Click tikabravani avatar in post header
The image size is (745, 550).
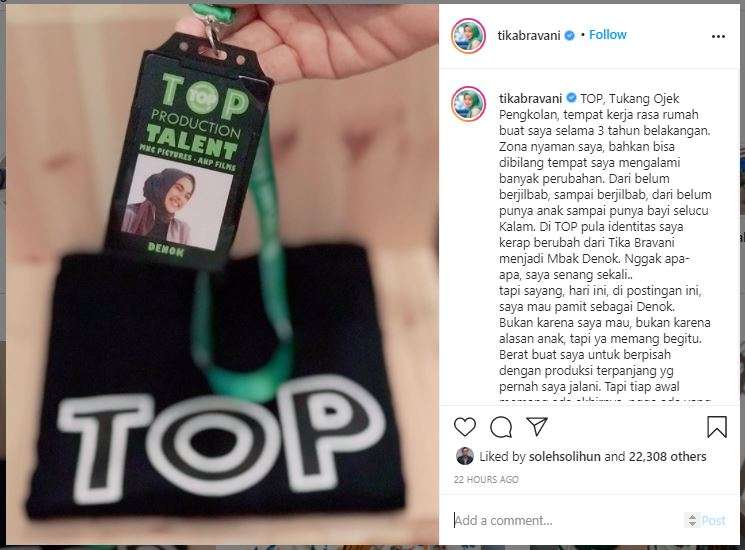(x=468, y=36)
